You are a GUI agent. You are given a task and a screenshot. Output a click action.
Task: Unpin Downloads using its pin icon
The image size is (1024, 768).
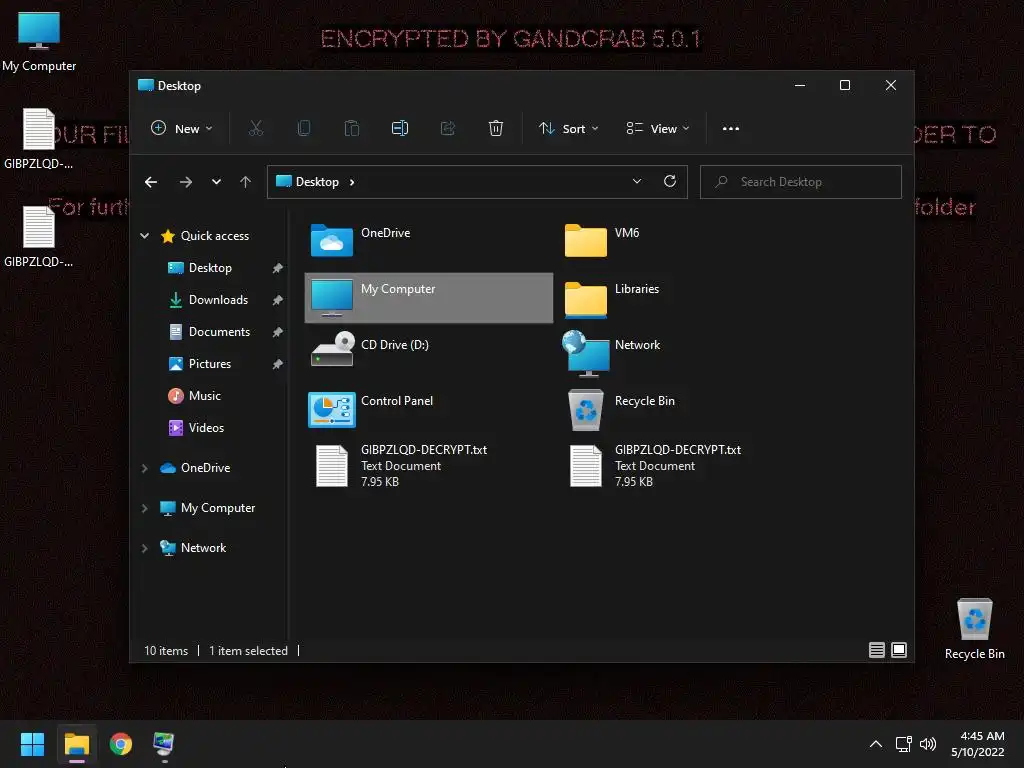point(278,300)
